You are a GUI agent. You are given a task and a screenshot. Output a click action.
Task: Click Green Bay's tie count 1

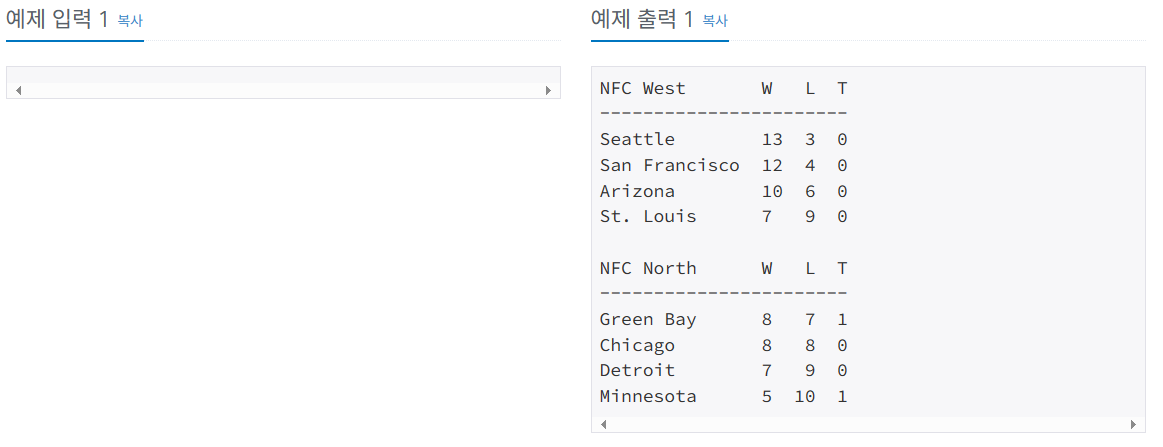(x=842, y=319)
